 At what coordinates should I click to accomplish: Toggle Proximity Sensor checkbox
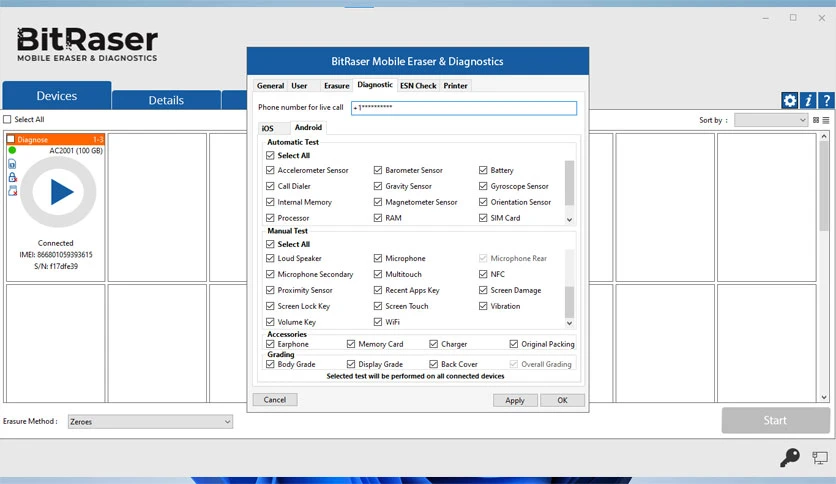point(270,290)
